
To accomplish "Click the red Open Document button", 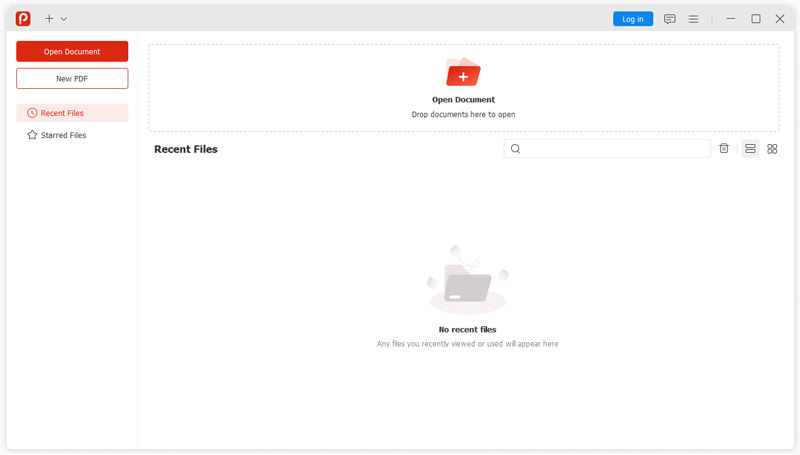I will 72,52.
